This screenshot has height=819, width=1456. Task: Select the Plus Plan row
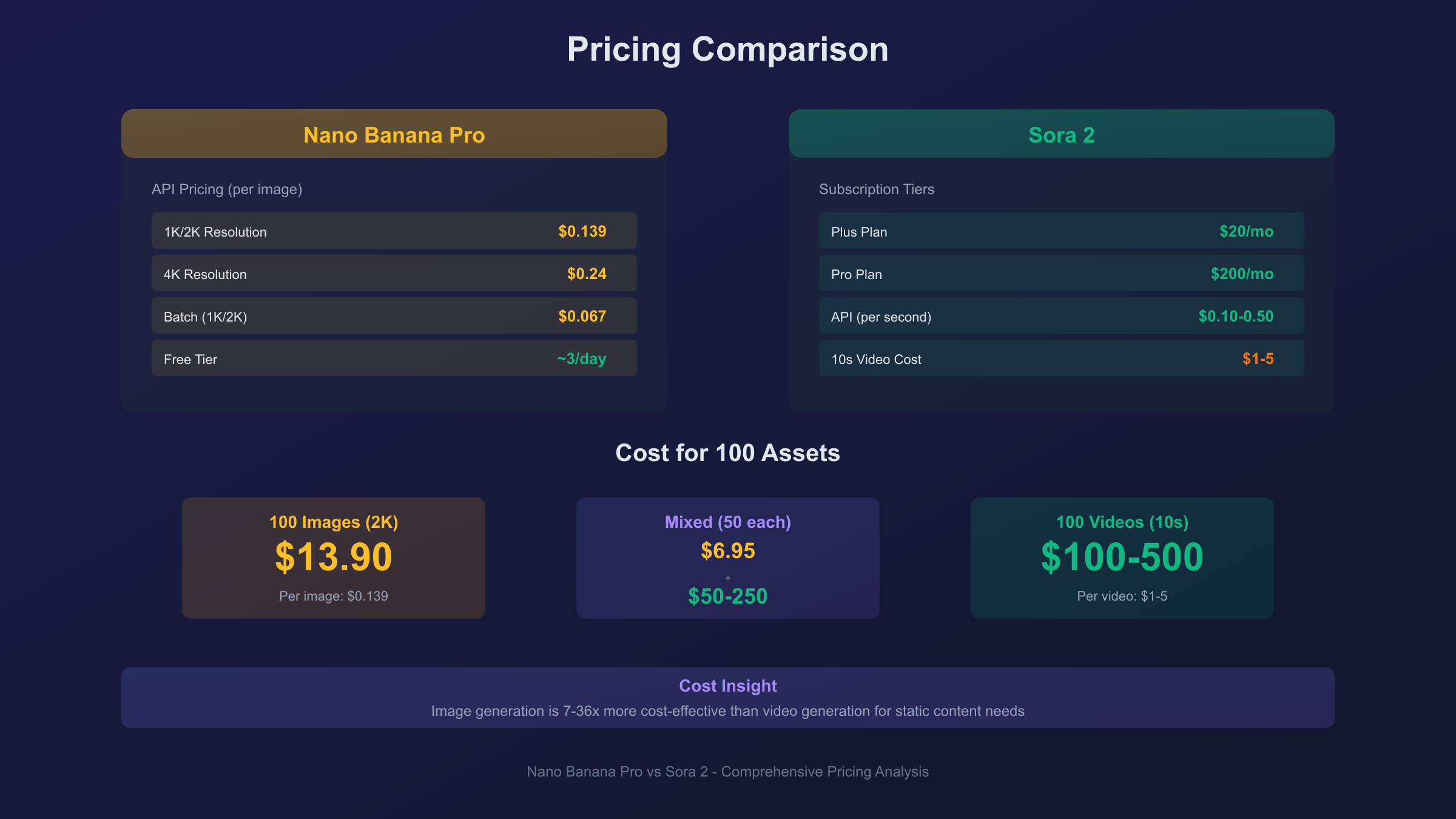(1062, 231)
